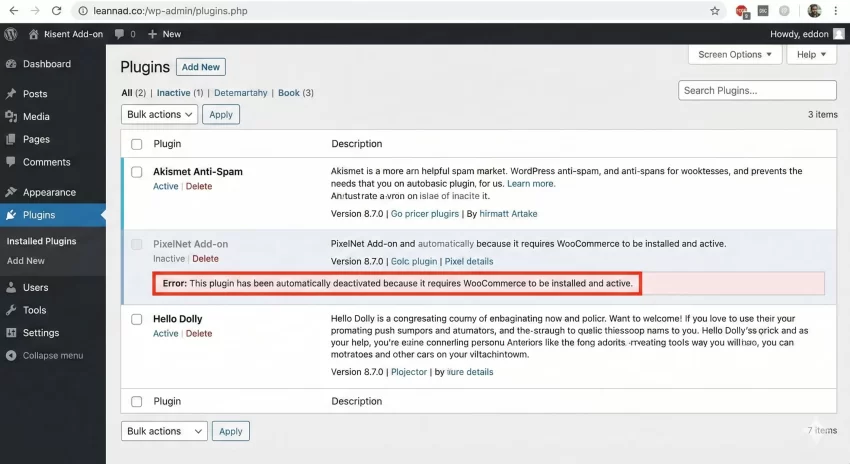The image size is (850, 464).
Task: Open the Plojector link for Hello Dolly
Action: [x=409, y=372]
